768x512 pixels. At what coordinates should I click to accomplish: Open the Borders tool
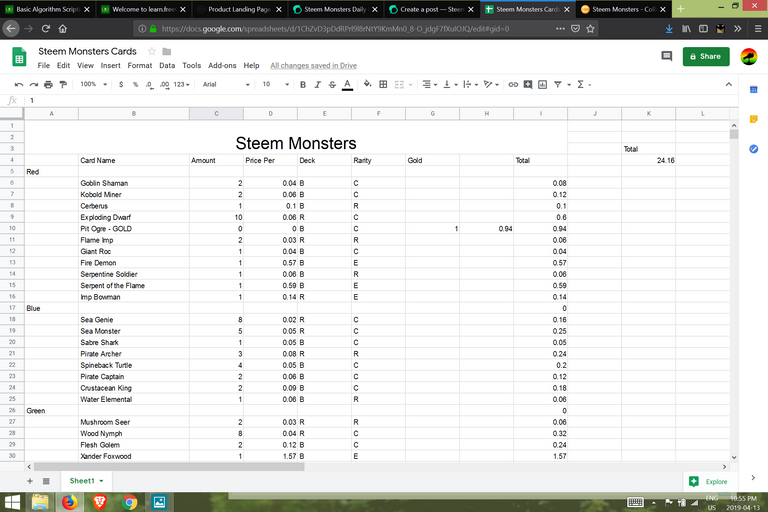[383, 85]
